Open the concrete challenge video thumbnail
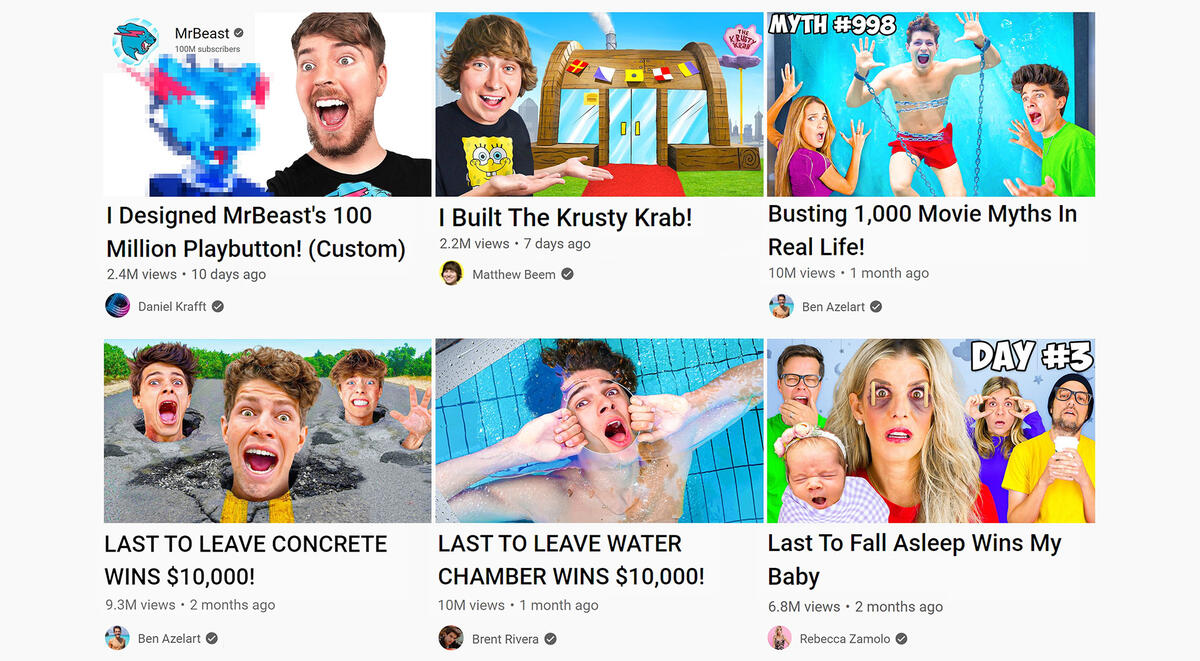1200x661 pixels. point(268,431)
